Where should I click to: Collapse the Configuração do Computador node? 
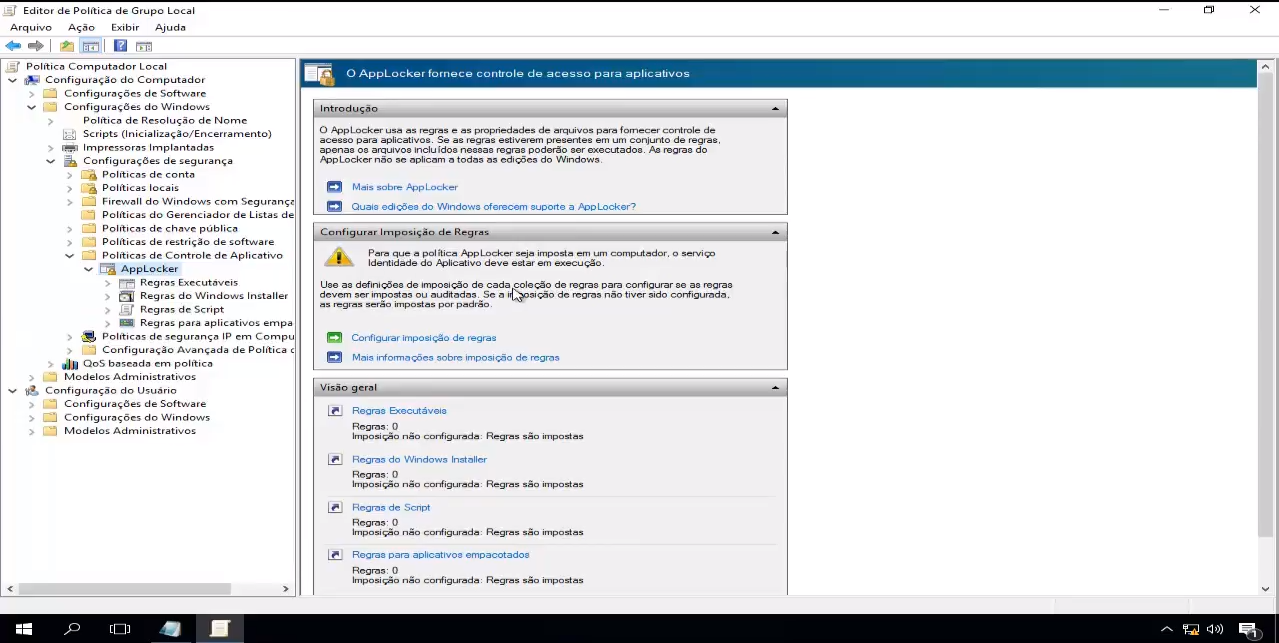(12, 80)
